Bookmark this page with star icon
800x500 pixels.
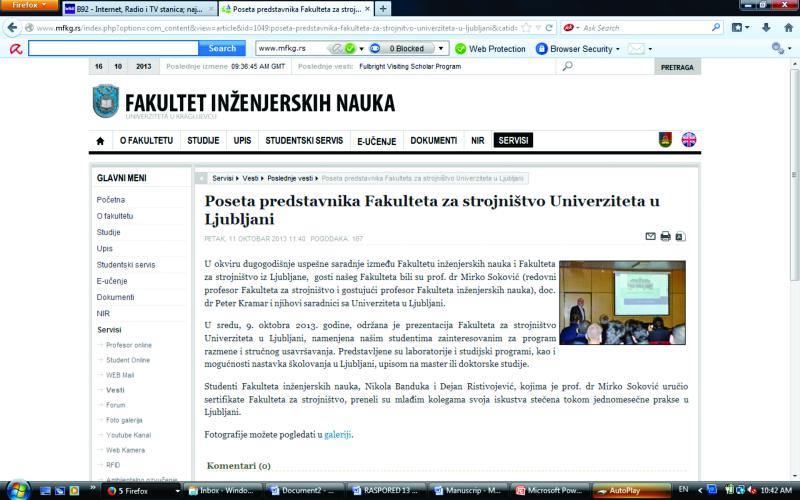point(527,28)
